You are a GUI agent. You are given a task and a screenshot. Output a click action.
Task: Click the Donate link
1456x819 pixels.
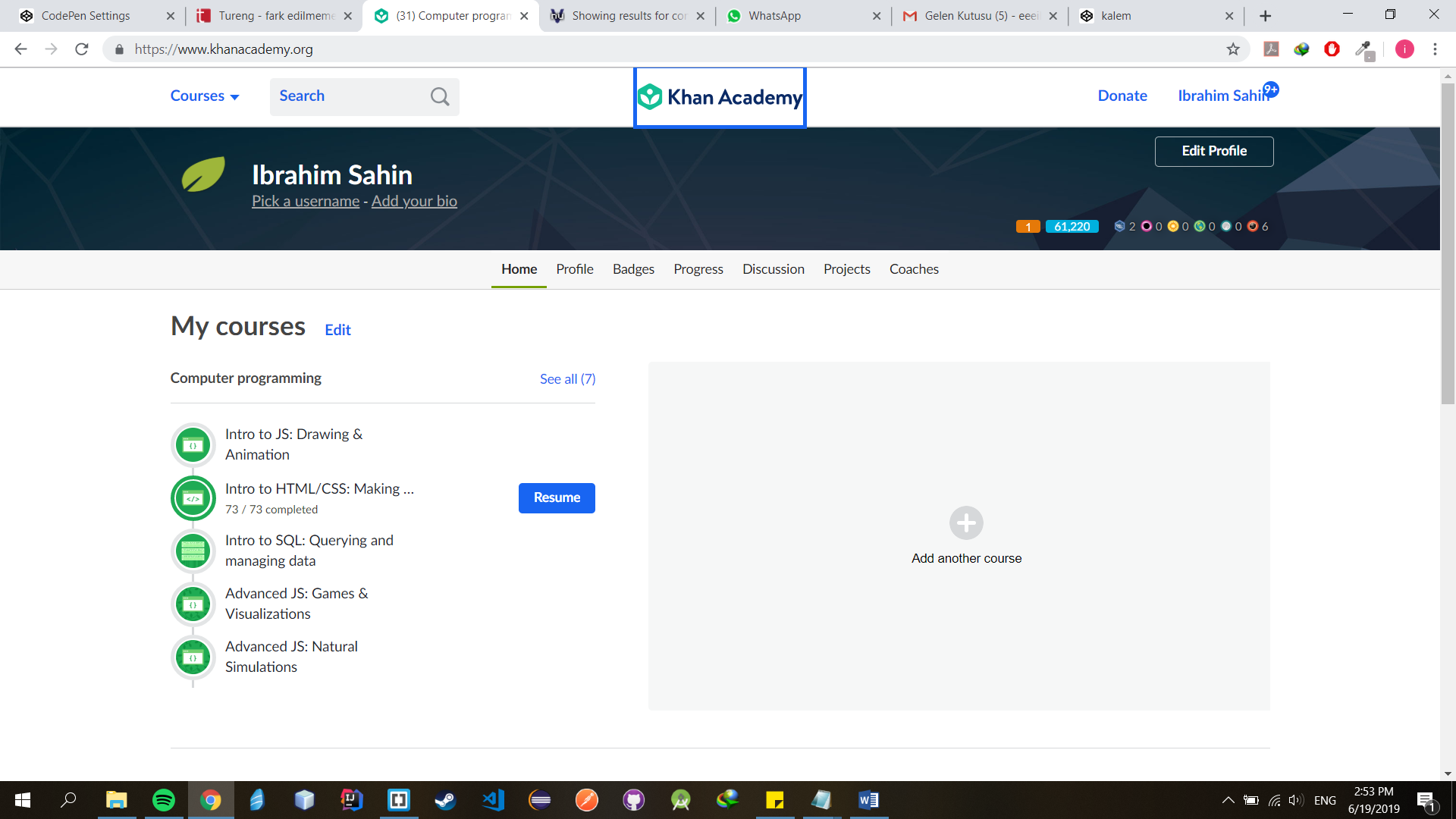[1122, 96]
